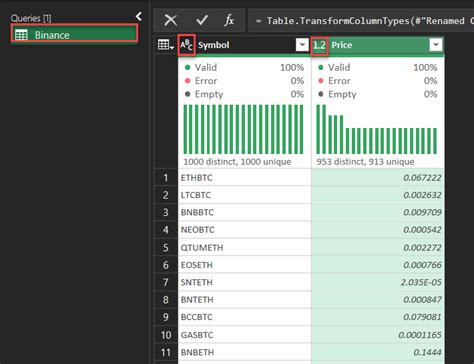474x364 pixels.
Task: Click the Queries [1] pane title
Action: tap(31, 18)
